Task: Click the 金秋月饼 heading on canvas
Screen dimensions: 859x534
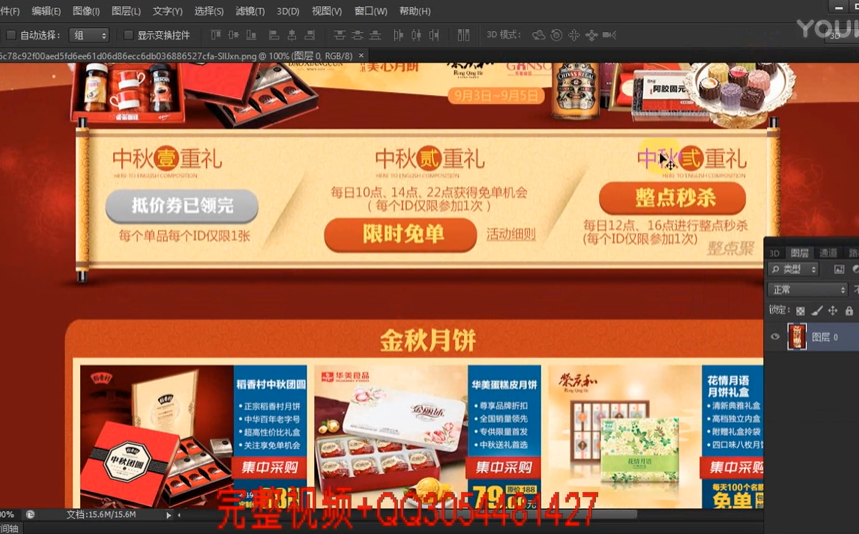Action: click(428, 340)
